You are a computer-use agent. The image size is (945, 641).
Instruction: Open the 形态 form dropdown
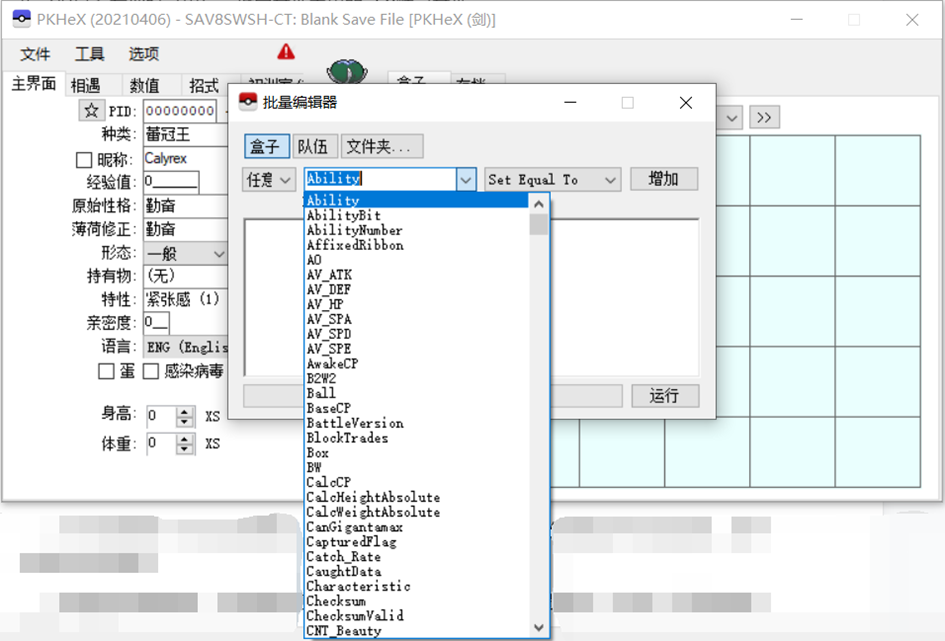tap(186, 254)
